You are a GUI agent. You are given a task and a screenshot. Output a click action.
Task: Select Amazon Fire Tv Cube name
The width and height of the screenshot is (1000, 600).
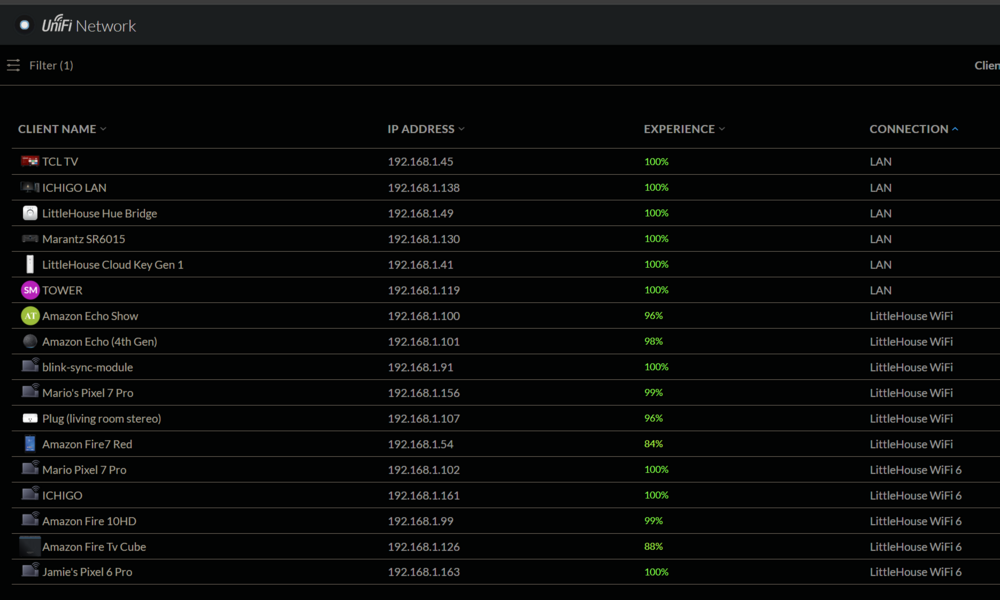[x=94, y=546]
